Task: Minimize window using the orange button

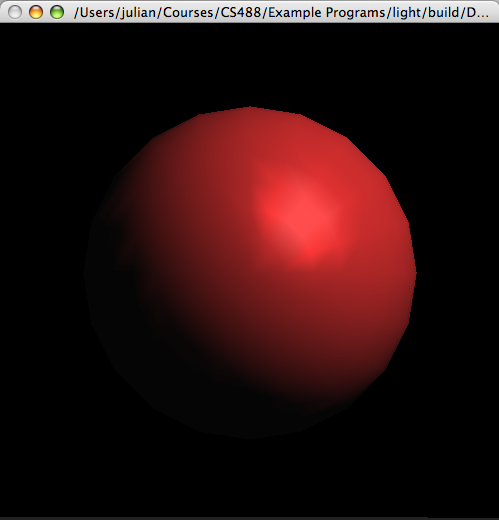Action: (36, 13)
